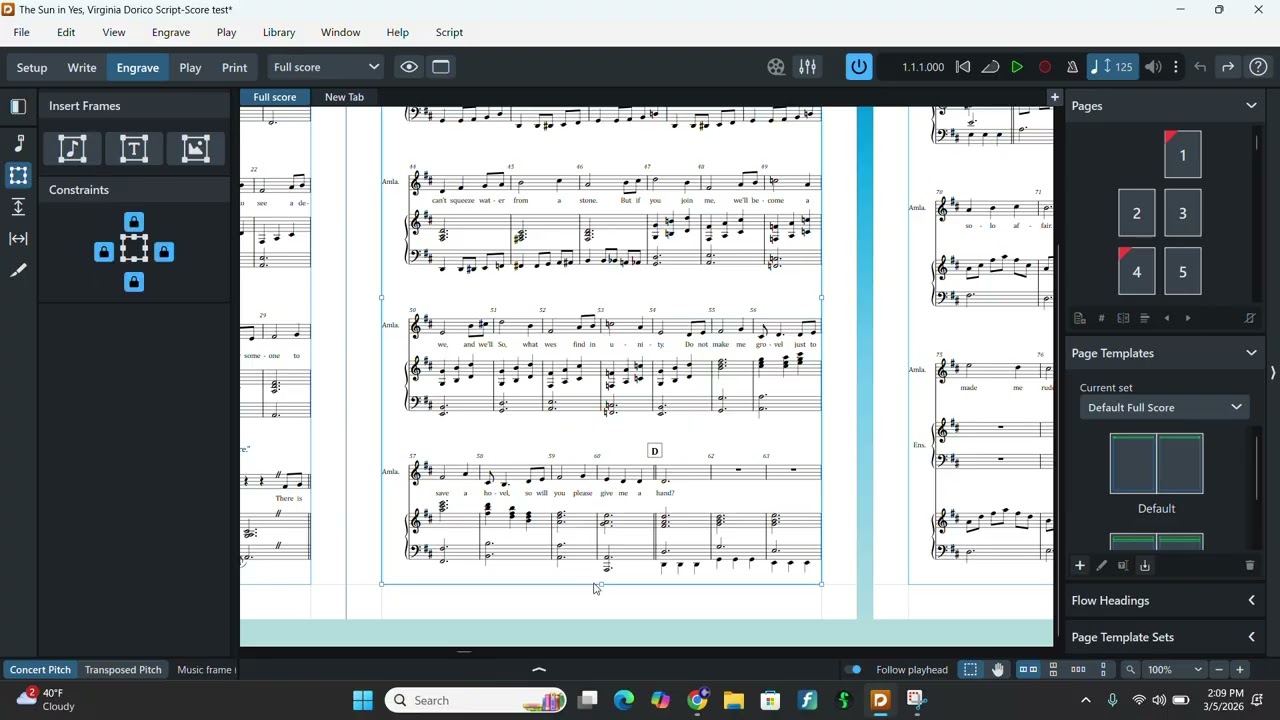This screenshot has height=720, width=1280.
Task: Toggle the top constraint lock
Action: pyautogui.click(x=134, y=222)
